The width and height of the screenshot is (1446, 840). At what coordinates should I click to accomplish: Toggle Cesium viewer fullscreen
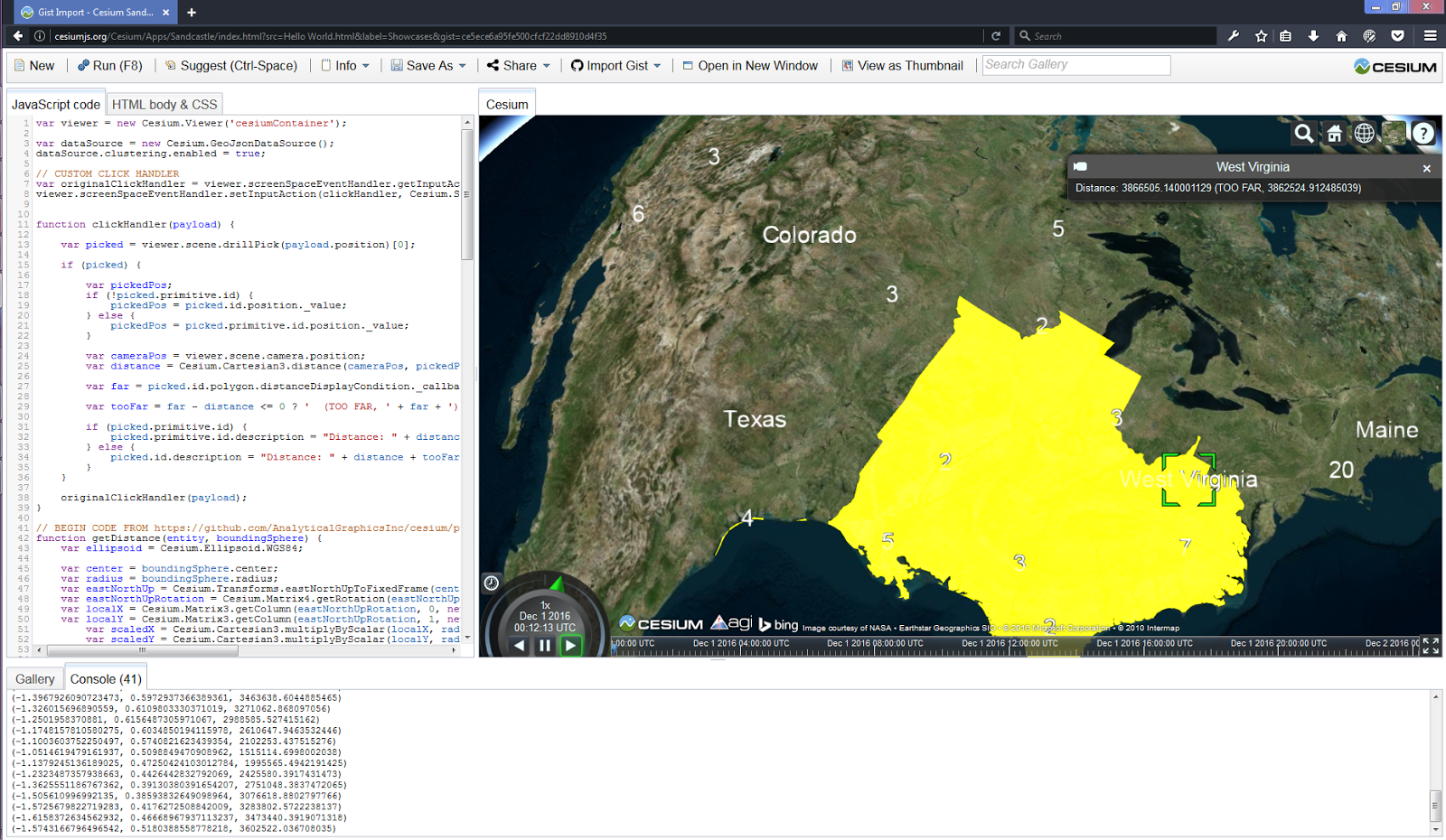pos(1431,646)
